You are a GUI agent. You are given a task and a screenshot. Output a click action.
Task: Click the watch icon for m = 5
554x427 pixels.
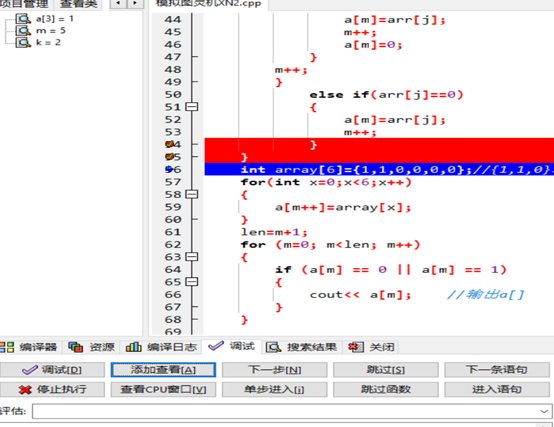tap(24, 31)
